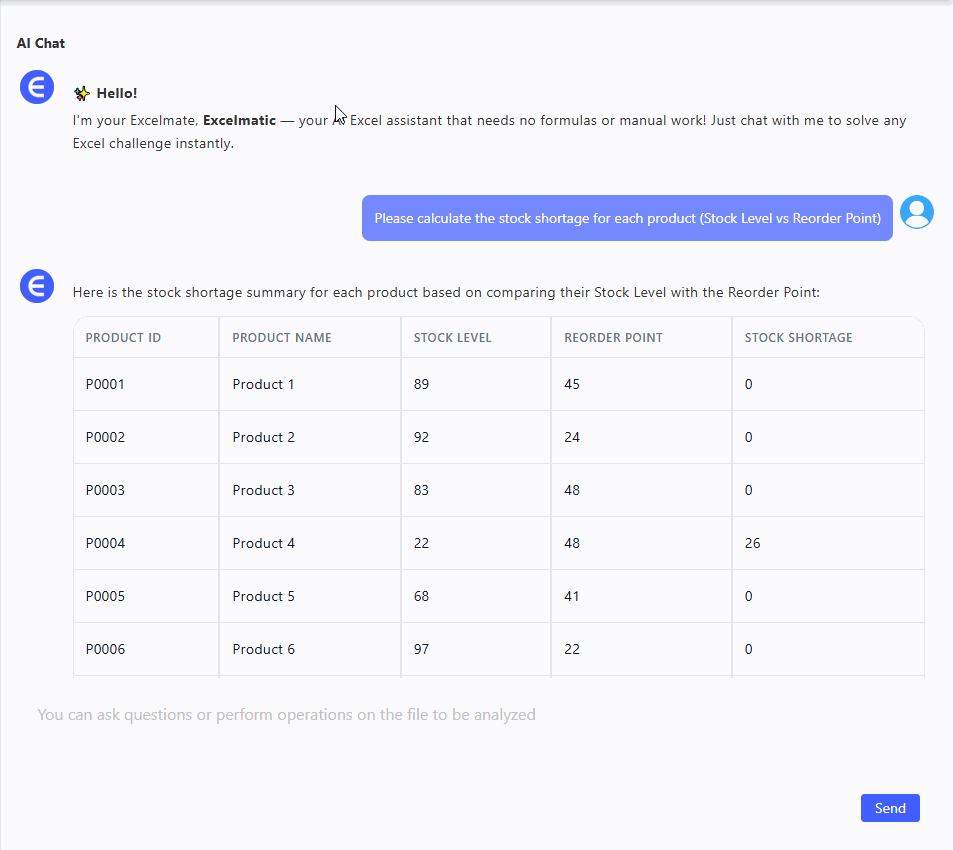
Task: Click the P0006 product ID cell
Action: [105, 649]
